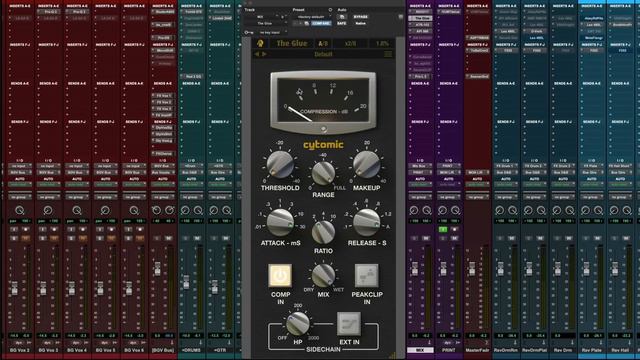Screen dimensions: 640x360
Task: Toggle the PEAKCLIP IN button
Action: 367,276
